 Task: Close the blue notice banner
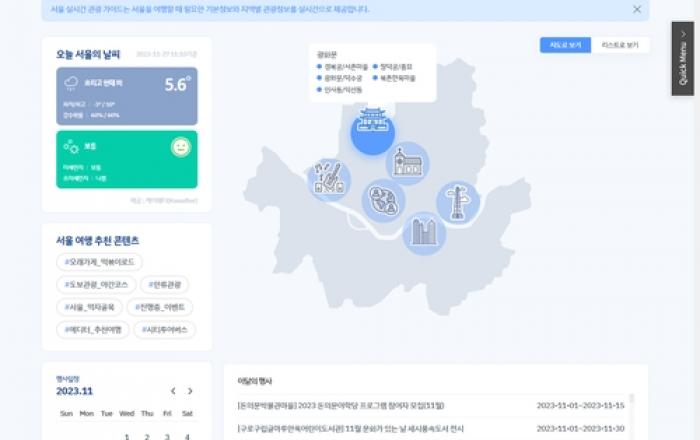637,9
